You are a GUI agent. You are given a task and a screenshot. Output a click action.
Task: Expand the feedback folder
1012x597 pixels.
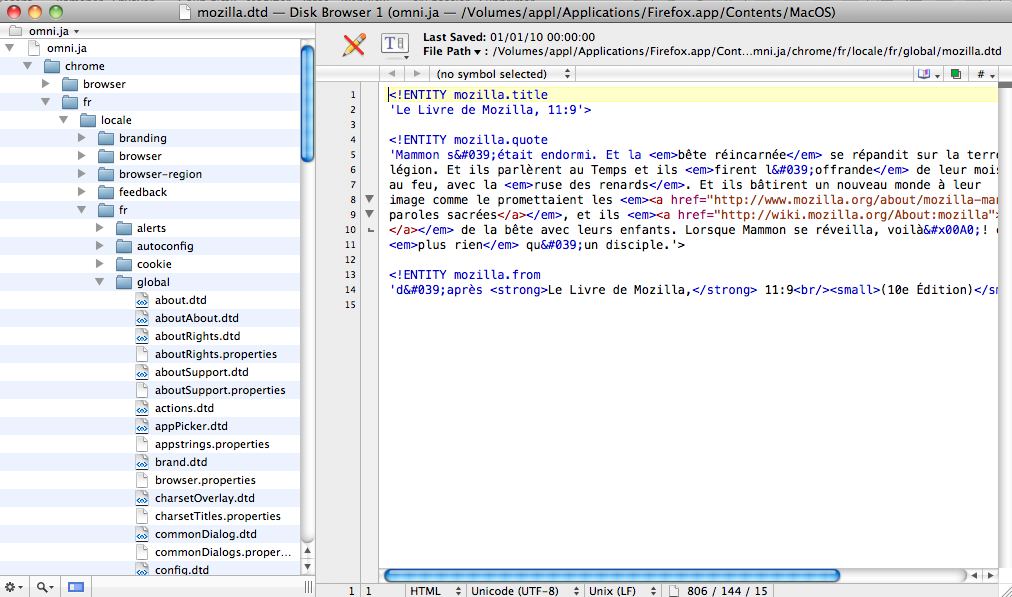pos(82,192)
